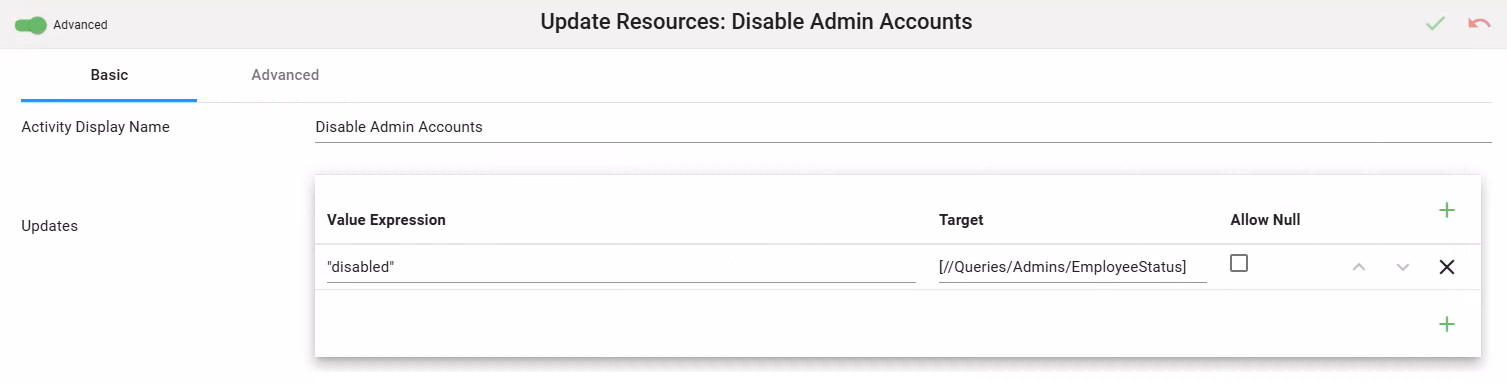
Task: Switch to the Advanced tab
Action: pos(285,75)
